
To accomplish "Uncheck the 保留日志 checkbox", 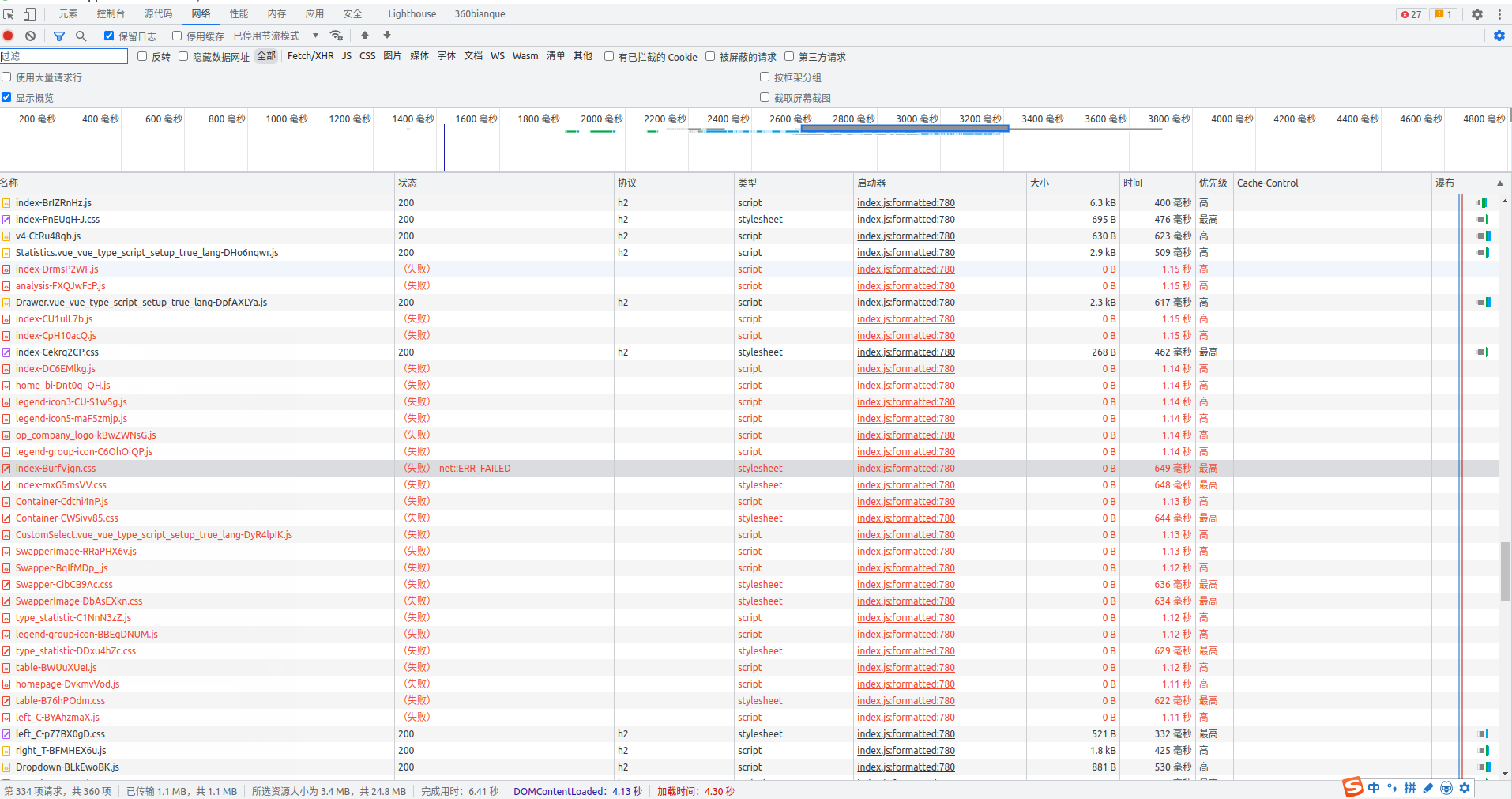I will [109, 36].
